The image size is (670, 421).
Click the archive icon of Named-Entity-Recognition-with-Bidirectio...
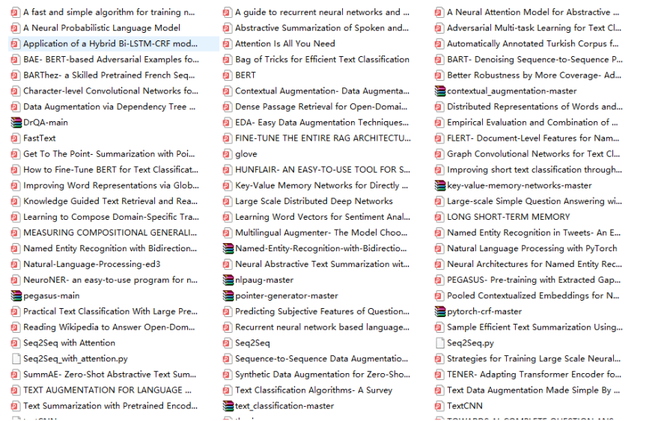click(x=228, y=248)
